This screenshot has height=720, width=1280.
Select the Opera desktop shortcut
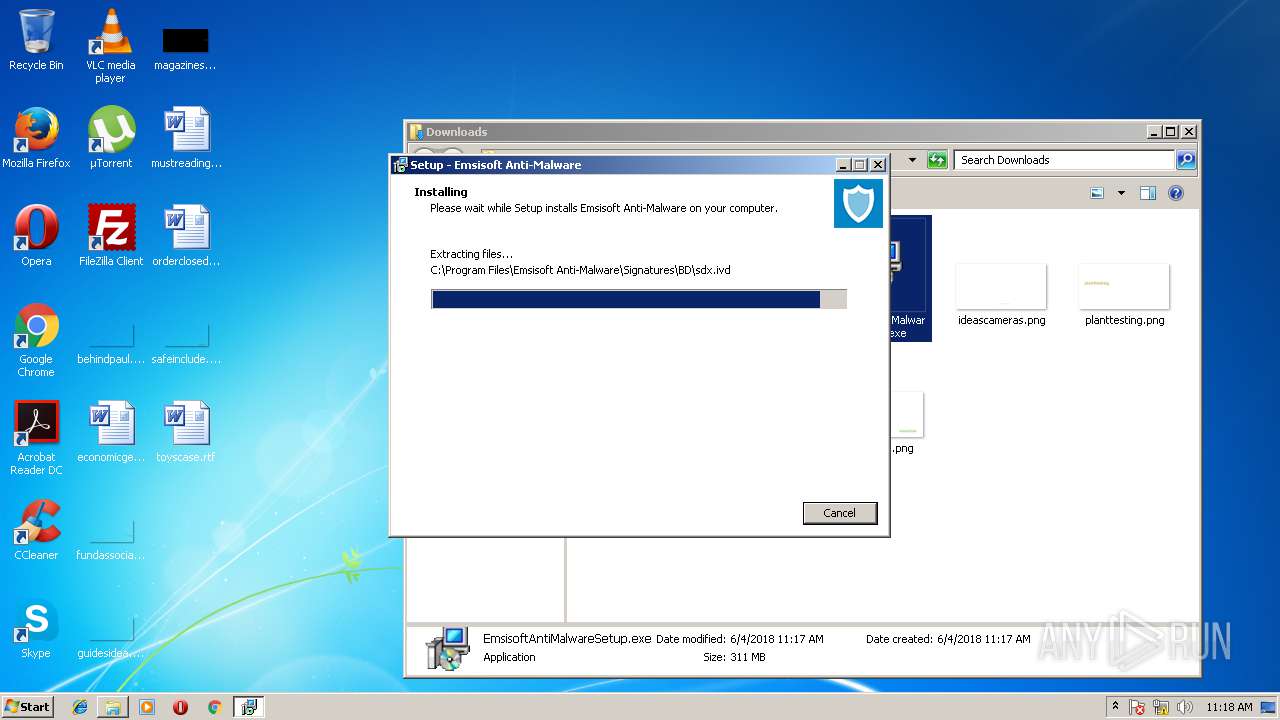[x=36, y=236]
